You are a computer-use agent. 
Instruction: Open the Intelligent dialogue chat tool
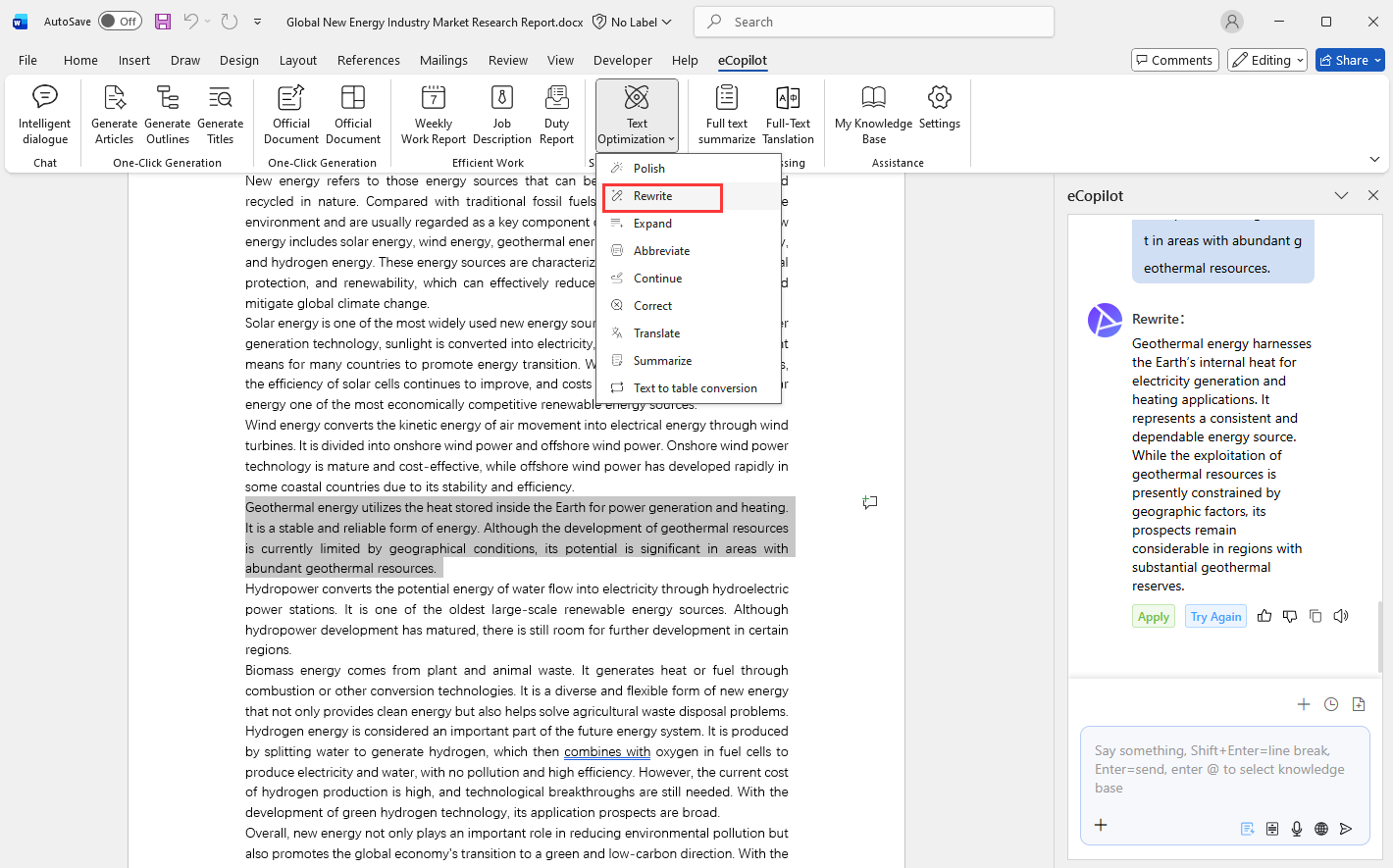[45, 116]
